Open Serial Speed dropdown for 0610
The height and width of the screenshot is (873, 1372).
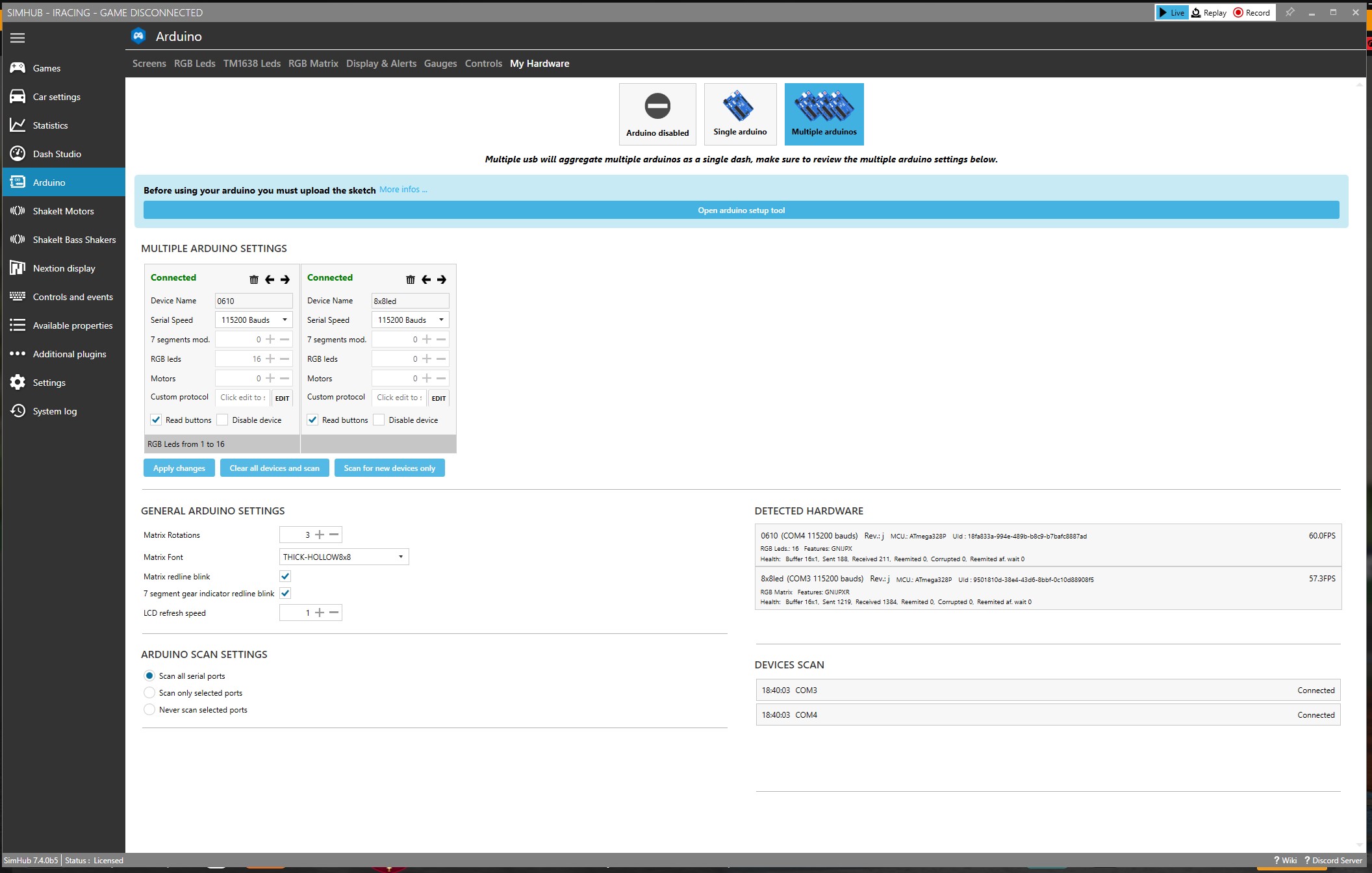[x=254, y=320]
